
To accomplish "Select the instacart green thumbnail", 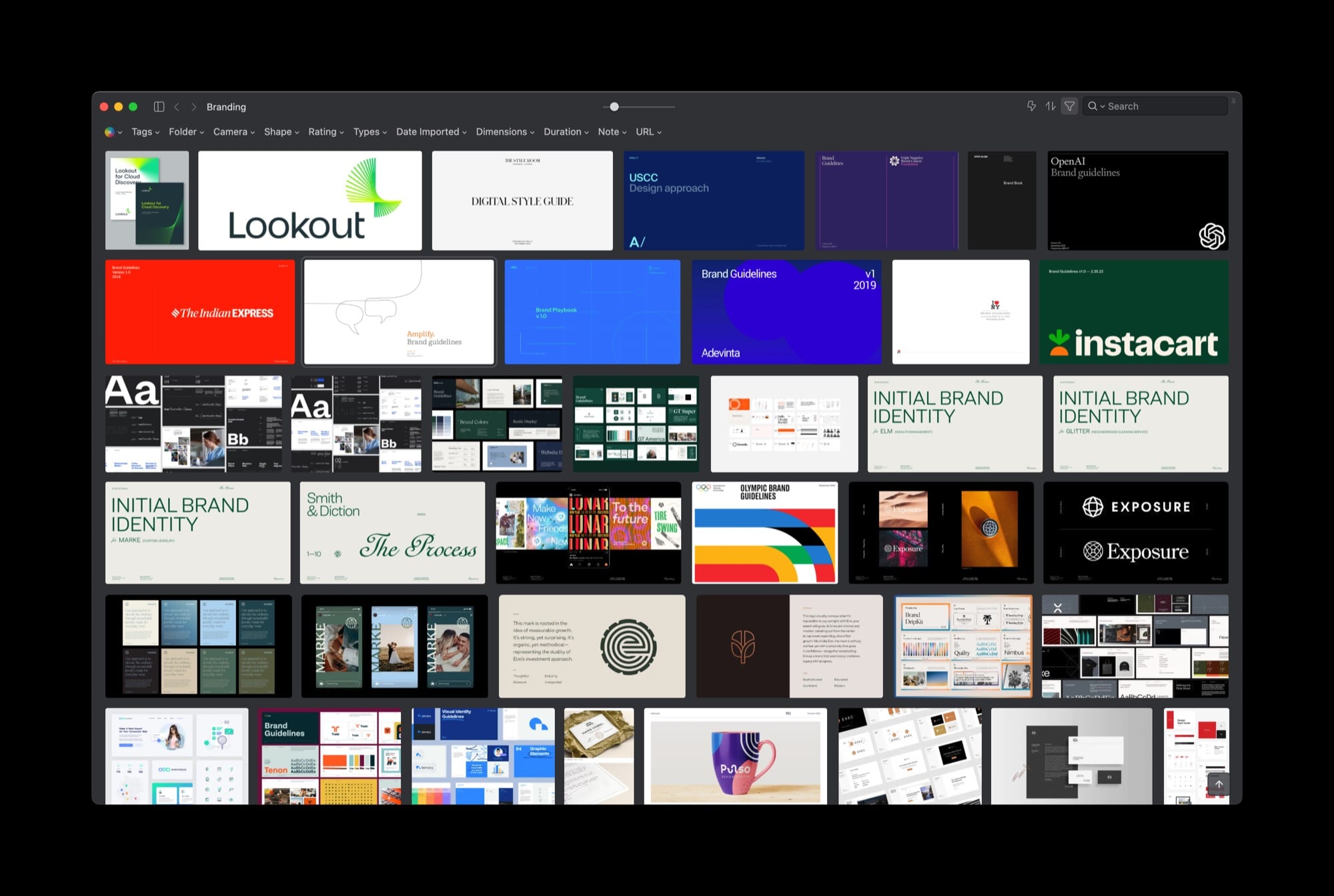I will click(1134, 312).
